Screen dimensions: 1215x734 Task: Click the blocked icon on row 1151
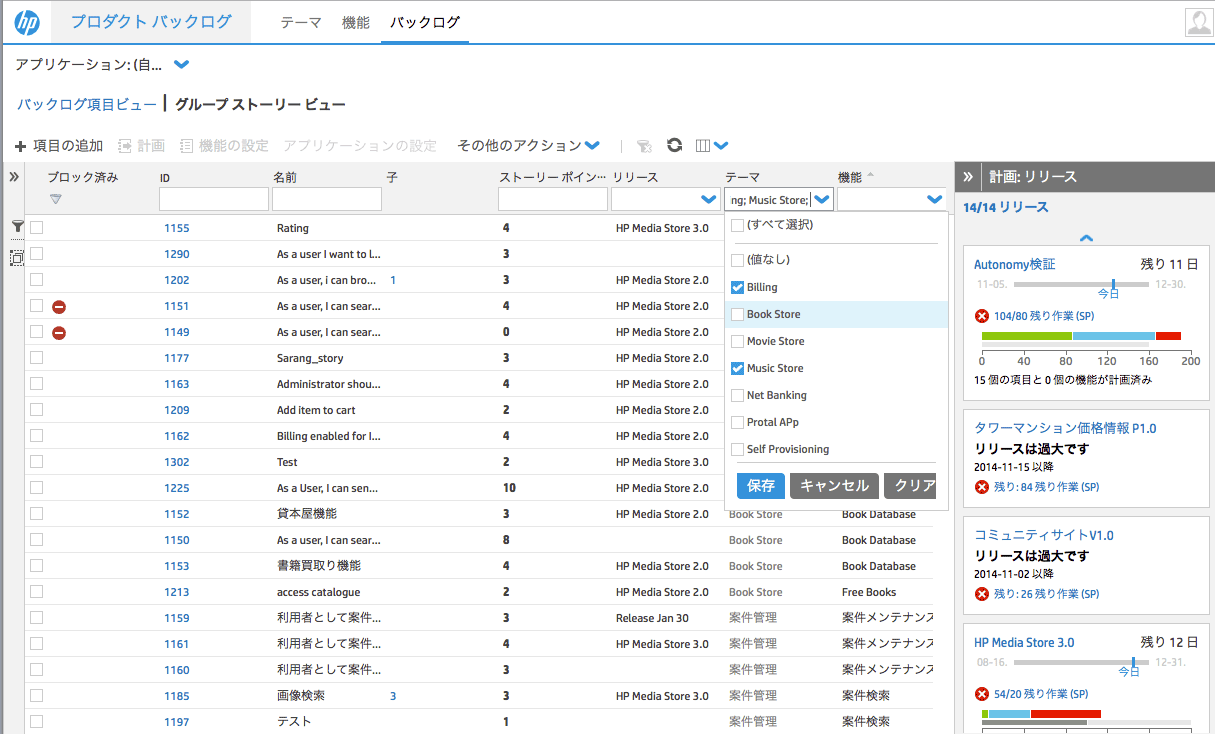click(59, 306)
